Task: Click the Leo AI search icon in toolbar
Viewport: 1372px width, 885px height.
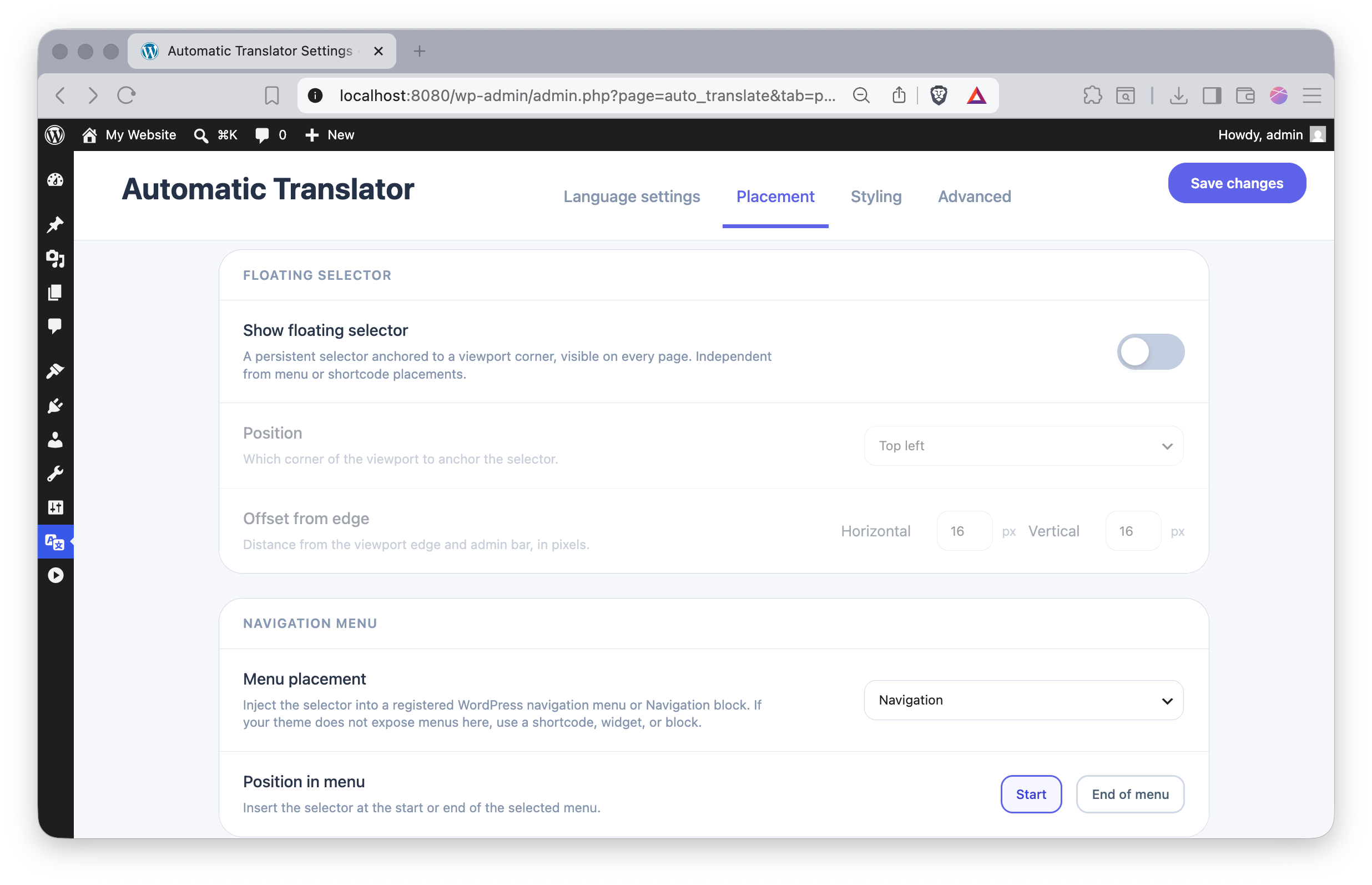Action: point(1125,95)
